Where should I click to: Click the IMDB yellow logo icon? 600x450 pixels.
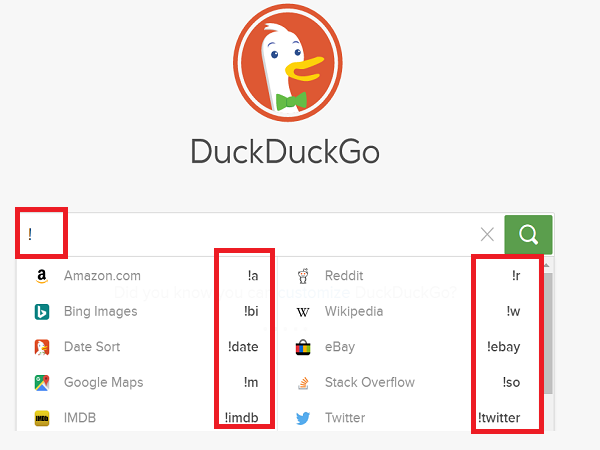(x=42, y=418)
